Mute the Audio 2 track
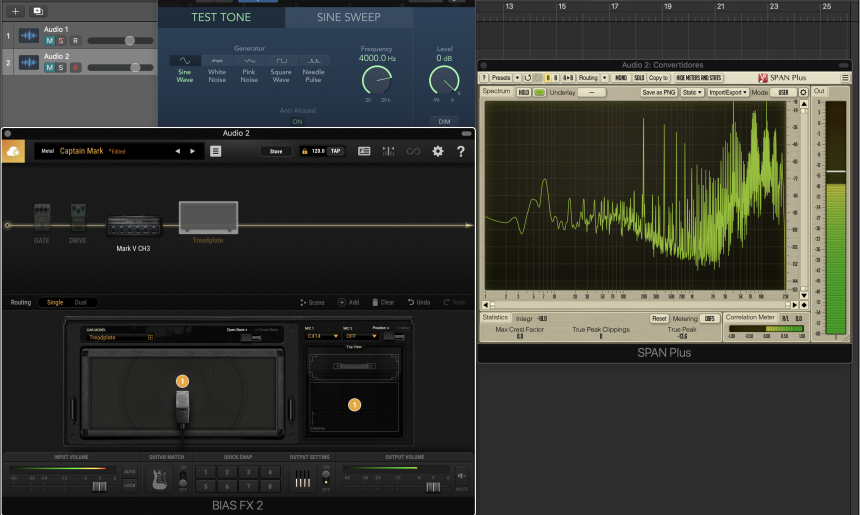 pos(49,67)
